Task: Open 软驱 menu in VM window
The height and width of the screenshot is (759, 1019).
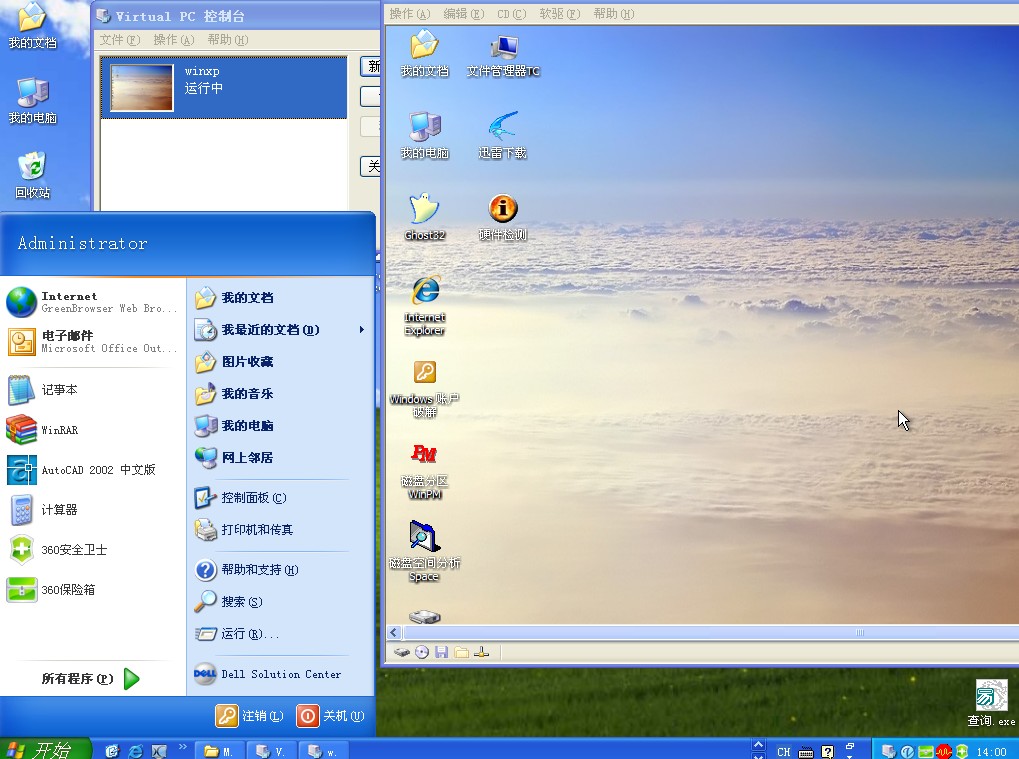Action: (x=560, y=14)
